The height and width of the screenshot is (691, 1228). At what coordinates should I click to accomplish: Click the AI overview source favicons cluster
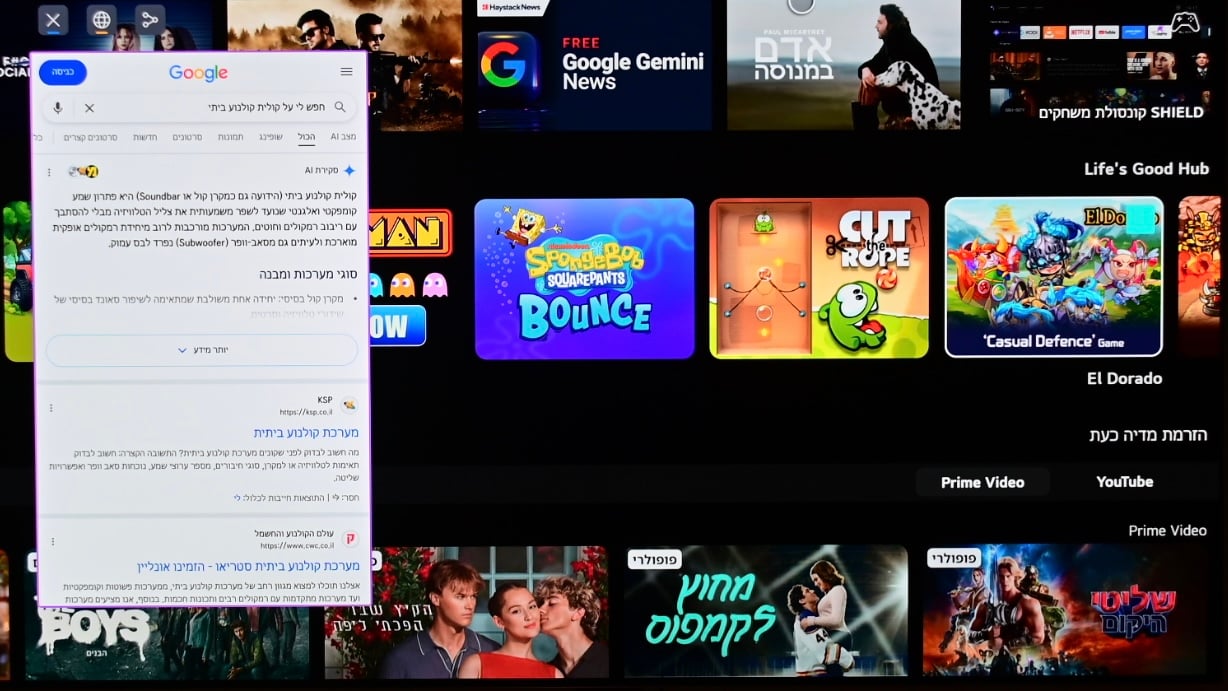[84, 172]
